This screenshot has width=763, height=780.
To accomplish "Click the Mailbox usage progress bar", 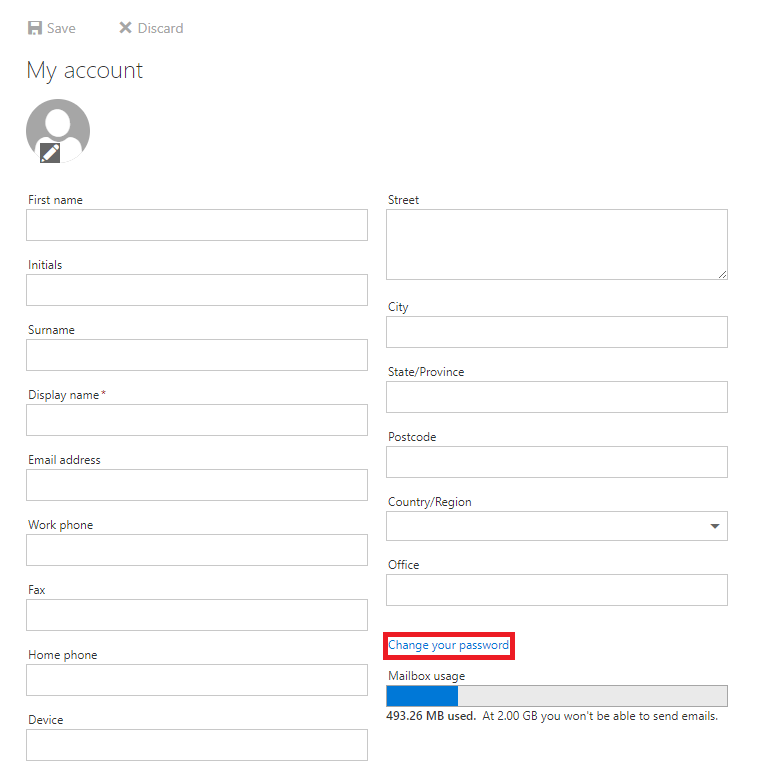I will tap(557, 696).
